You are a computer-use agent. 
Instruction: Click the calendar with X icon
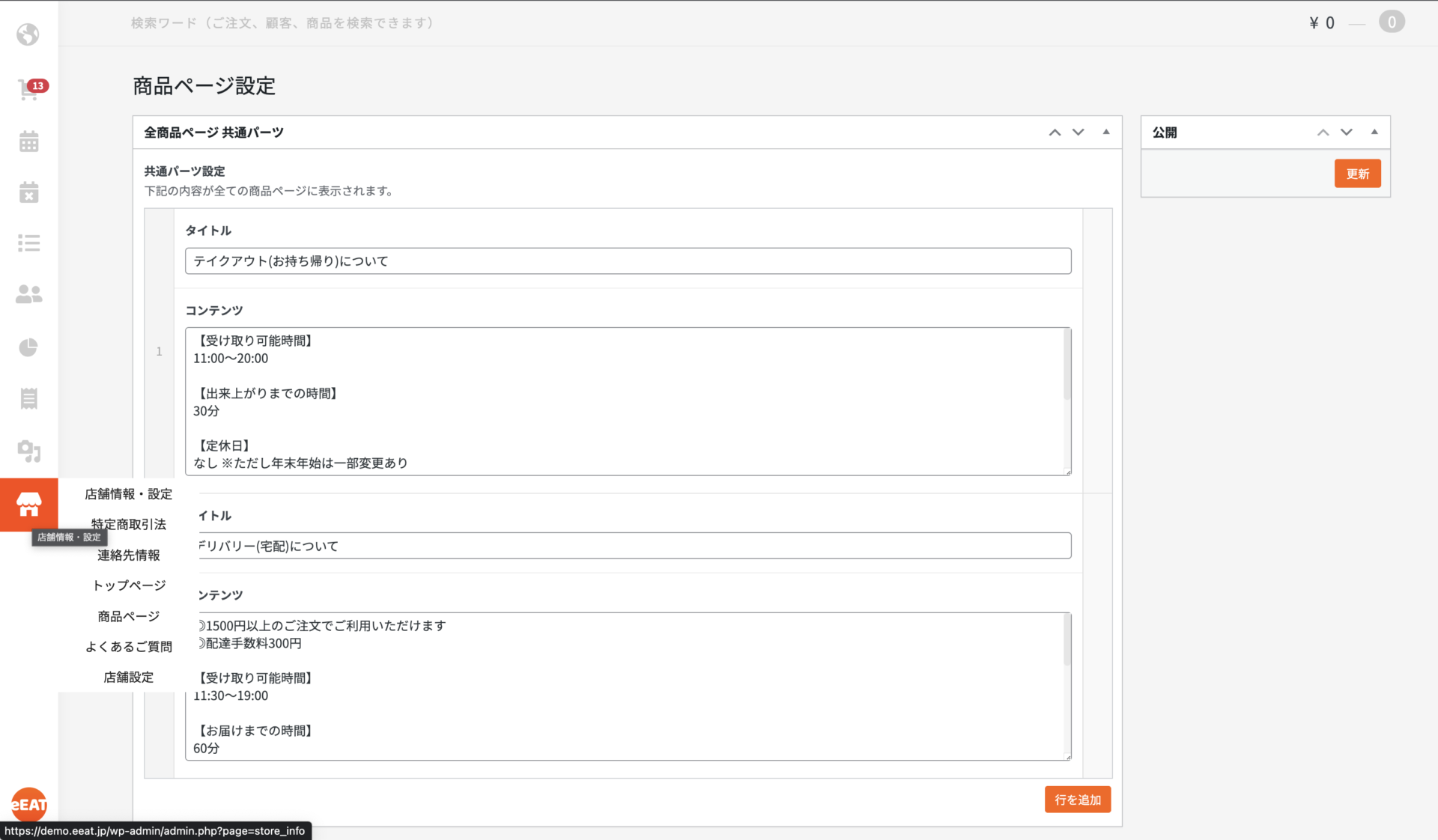[x=28, y=192]
